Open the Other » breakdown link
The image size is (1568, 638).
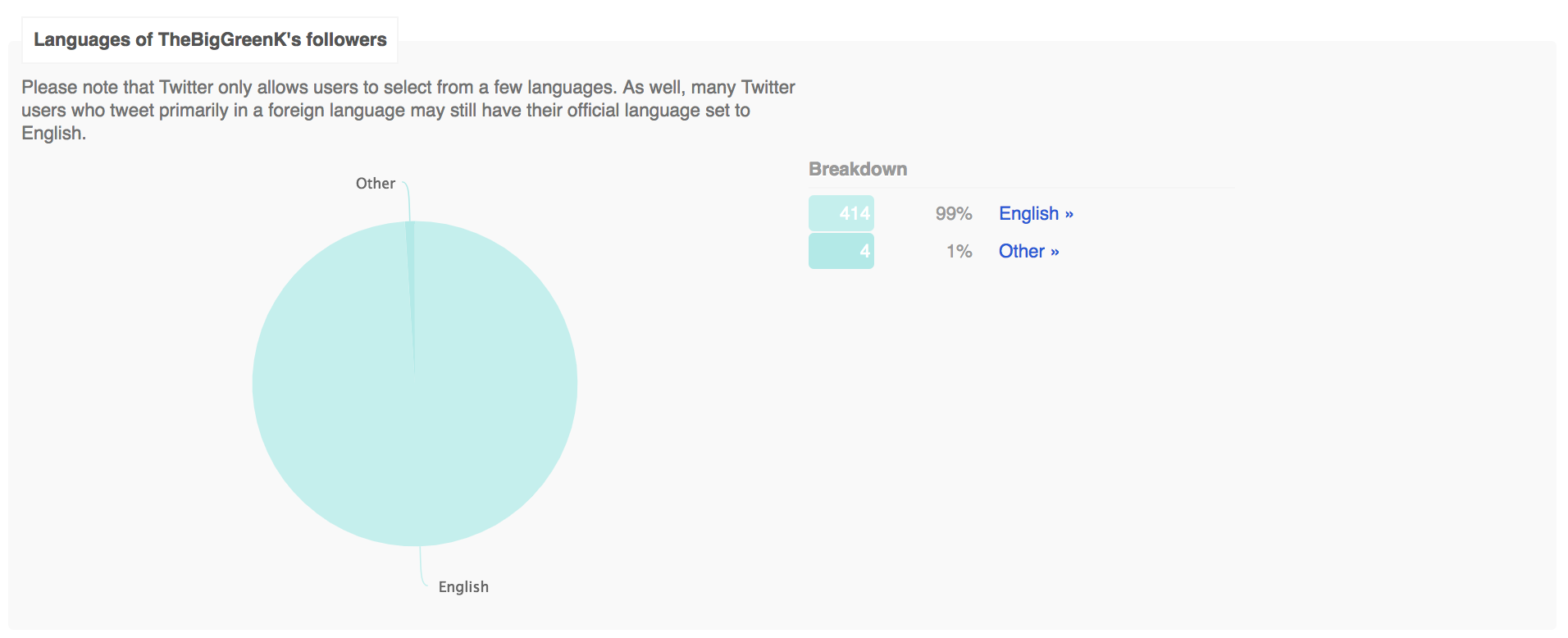pos(1028,251)
